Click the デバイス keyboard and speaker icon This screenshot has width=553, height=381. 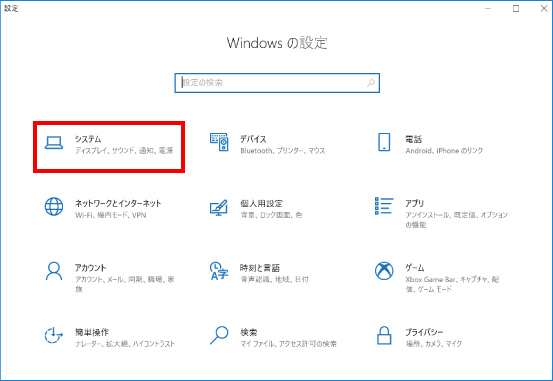click(x=219, y=142)
